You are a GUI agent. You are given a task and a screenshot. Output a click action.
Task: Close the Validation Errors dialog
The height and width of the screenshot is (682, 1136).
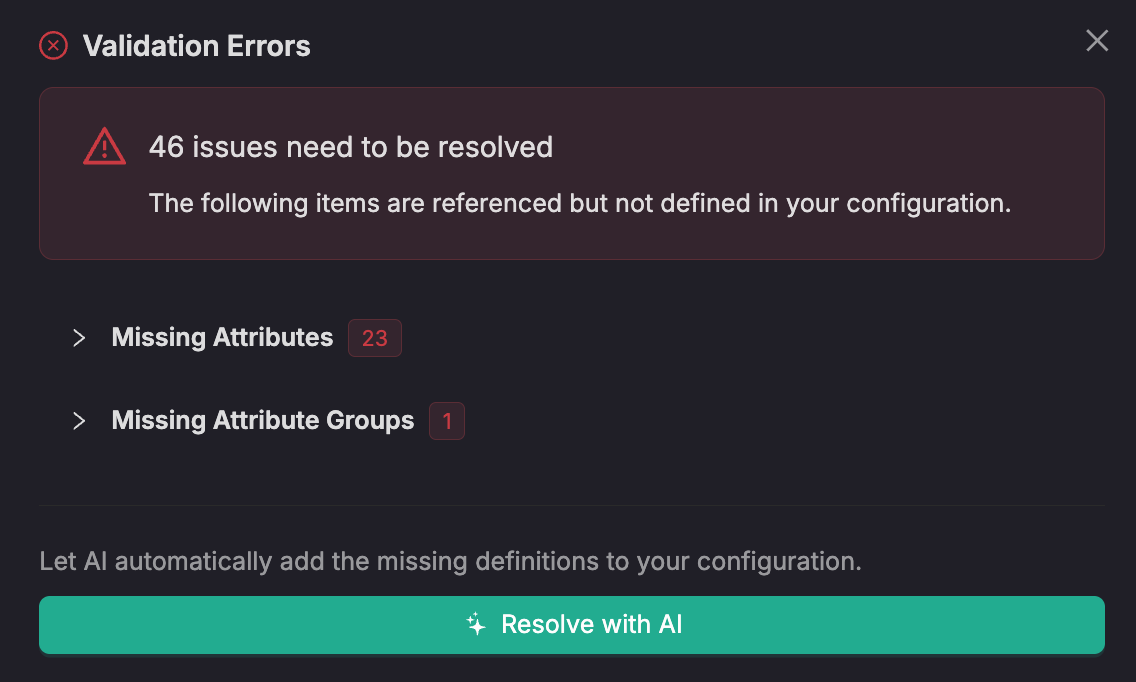1097,40
